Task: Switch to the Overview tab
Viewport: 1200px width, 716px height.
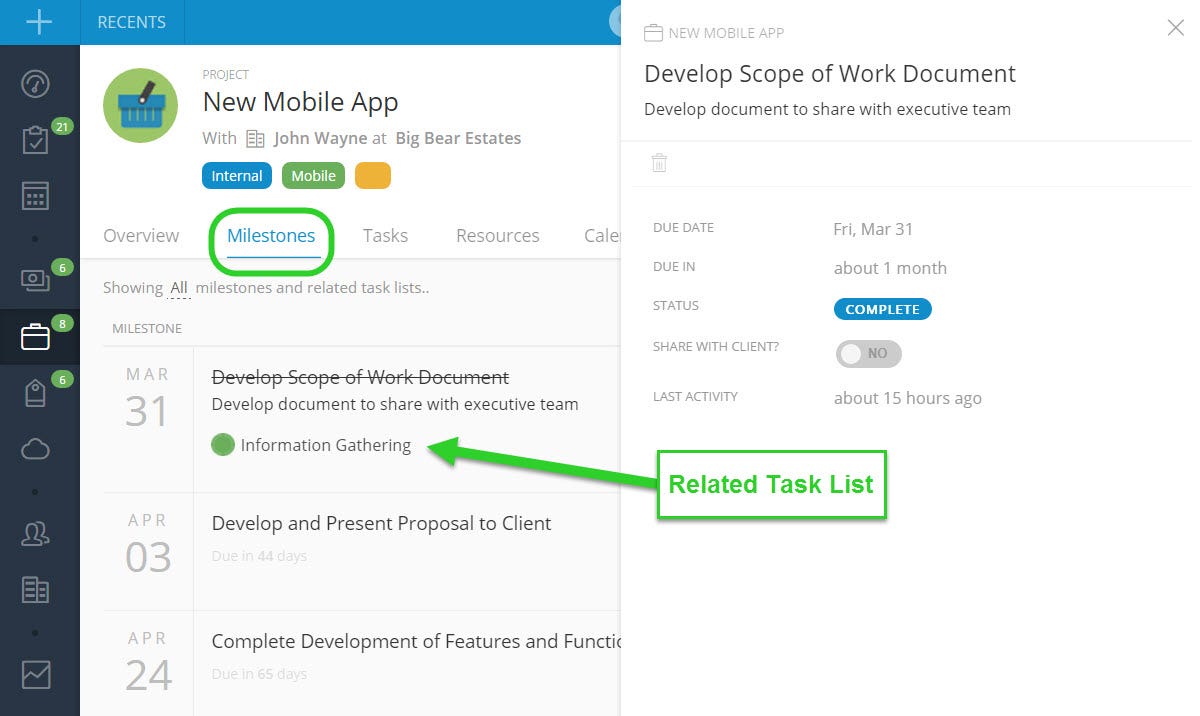Action: [x=141, y=236]
